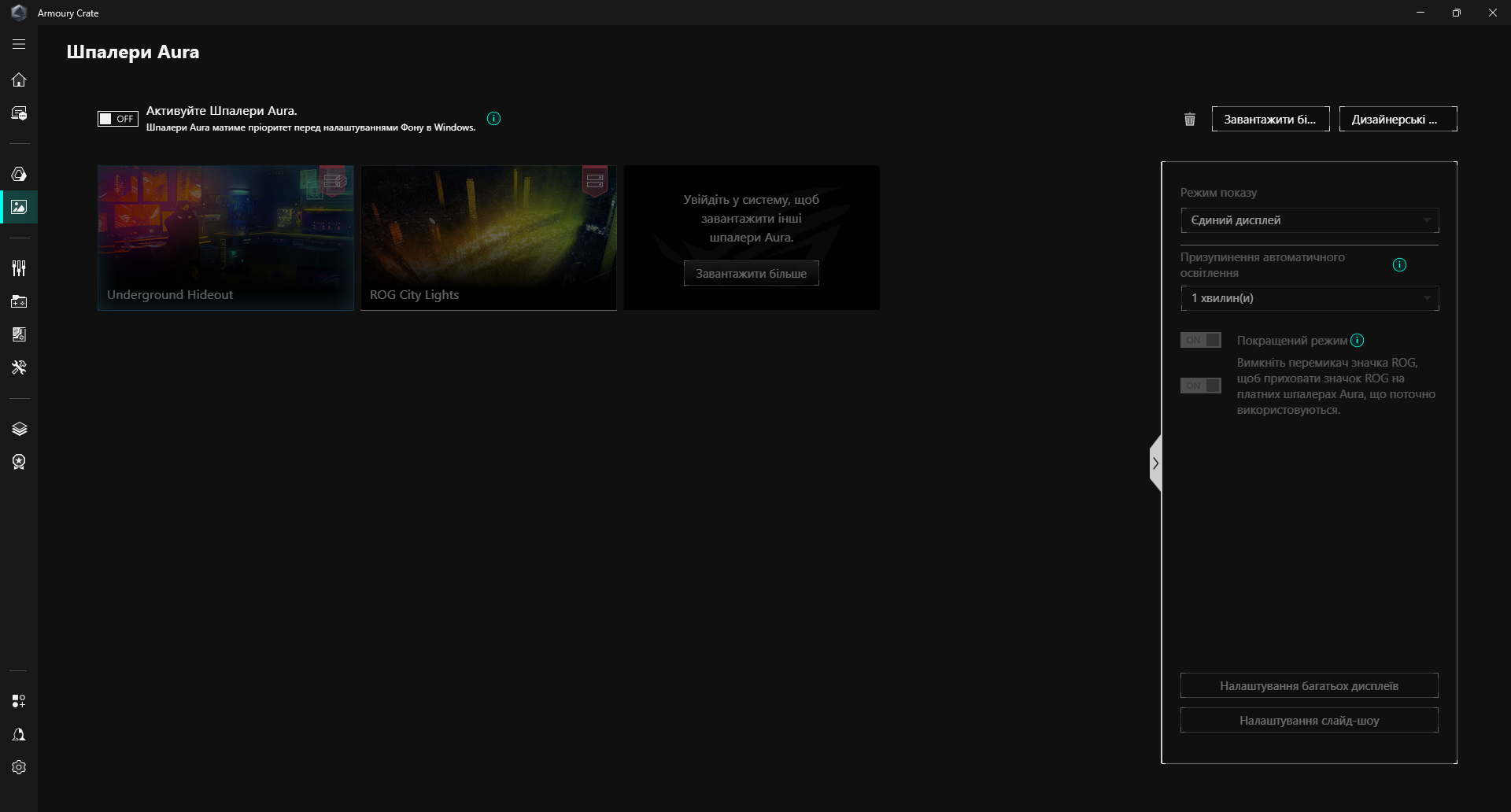Click the Дизайнерські ... button

1398,119
